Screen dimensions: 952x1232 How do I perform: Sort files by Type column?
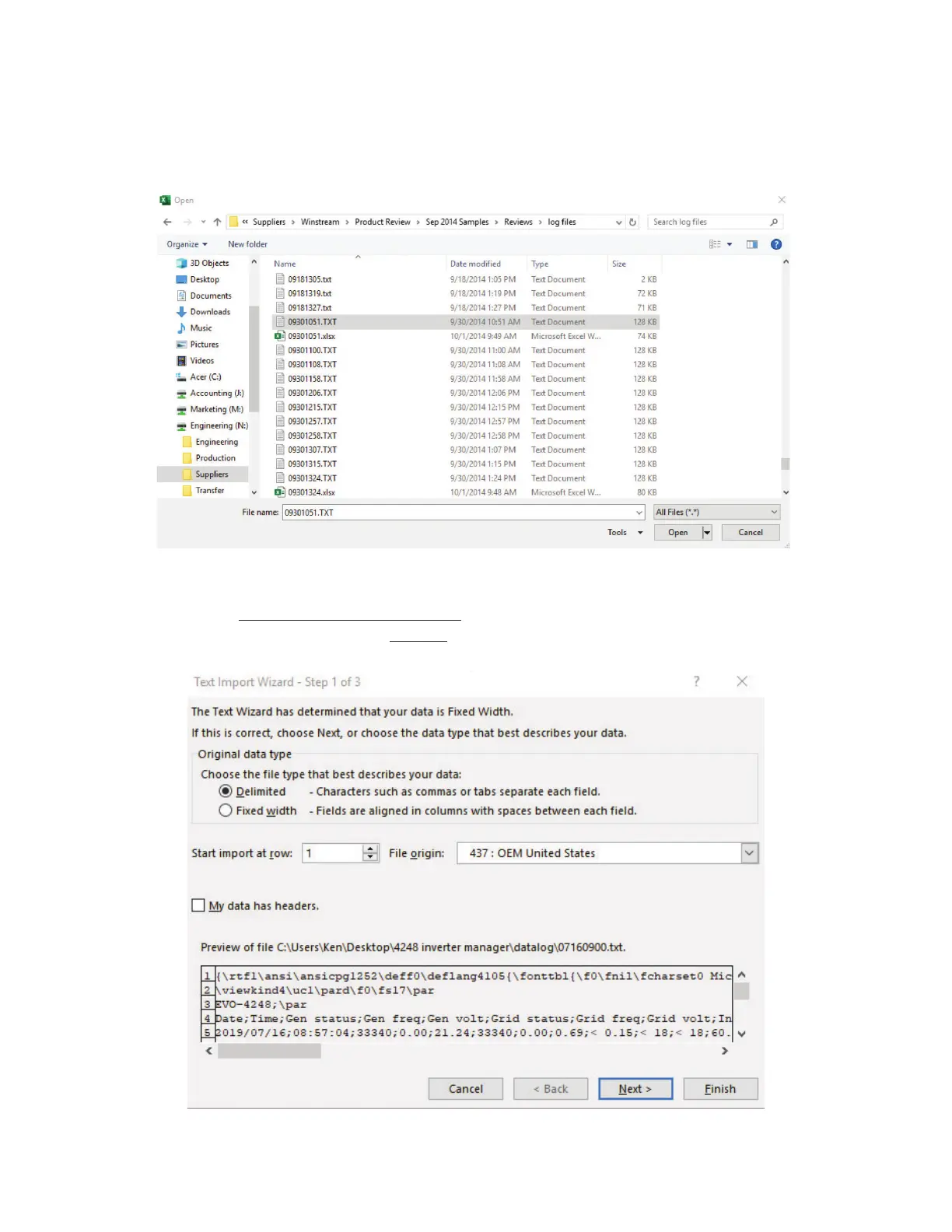[540, 264]
